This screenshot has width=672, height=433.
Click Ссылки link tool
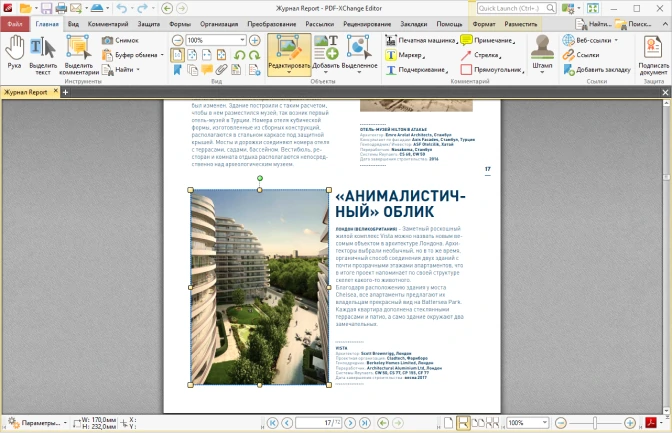click(x=581, y=55)
